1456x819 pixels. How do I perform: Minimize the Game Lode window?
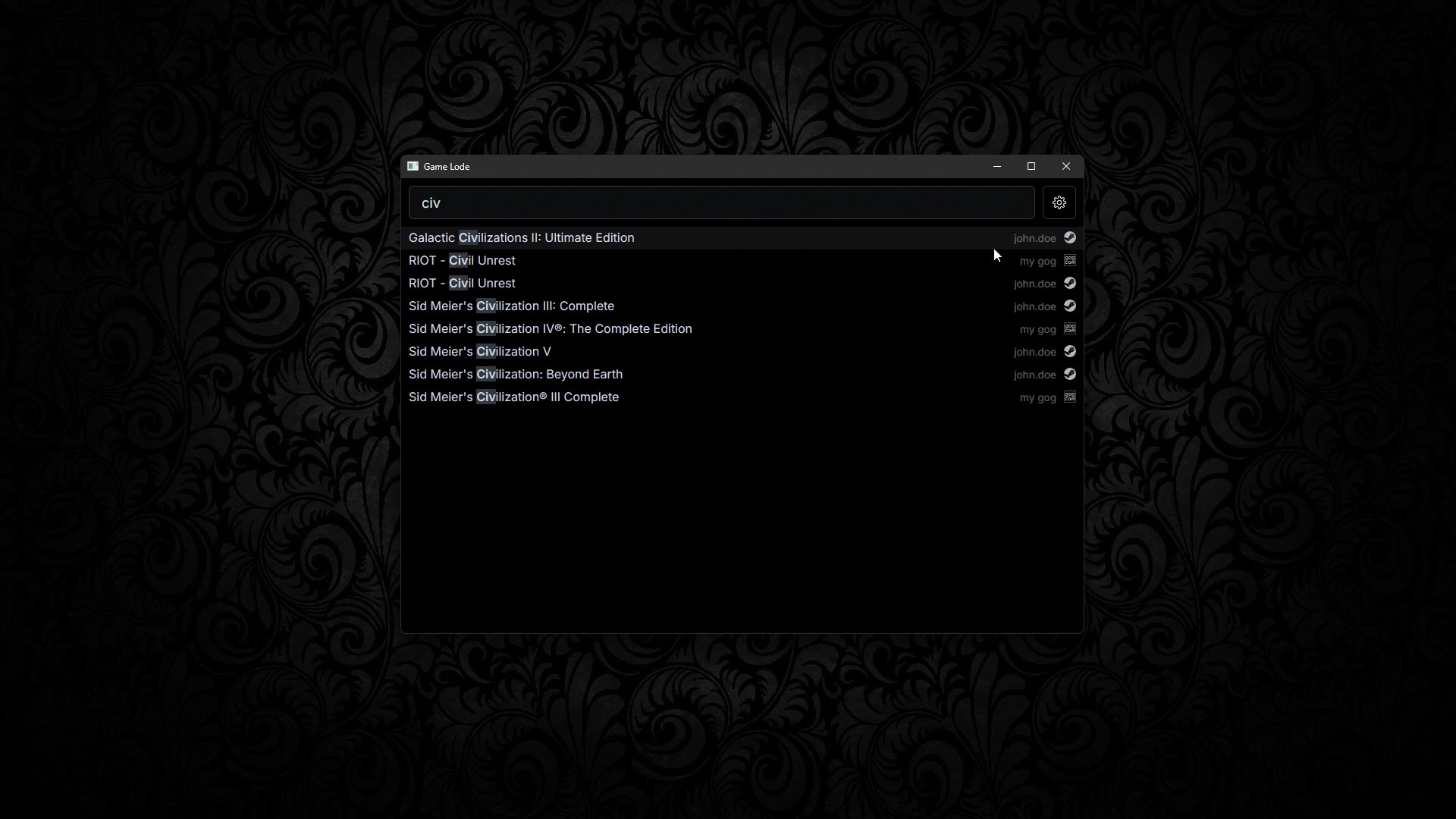(996, 166)
